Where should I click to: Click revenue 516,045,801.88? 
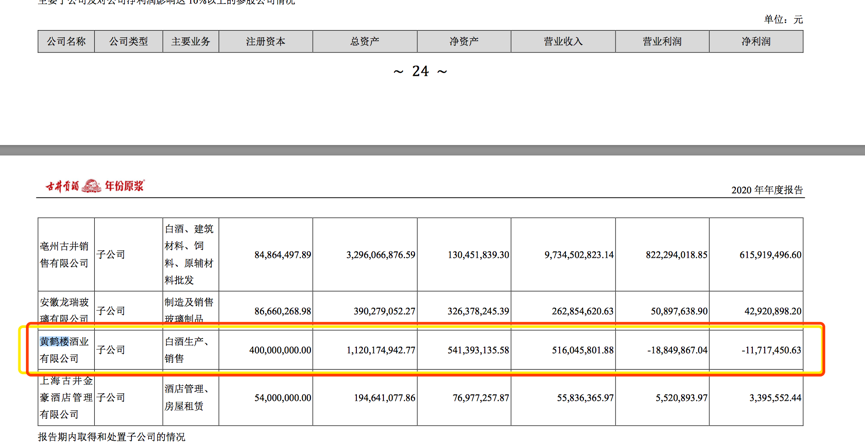click(x=583, y=351)
